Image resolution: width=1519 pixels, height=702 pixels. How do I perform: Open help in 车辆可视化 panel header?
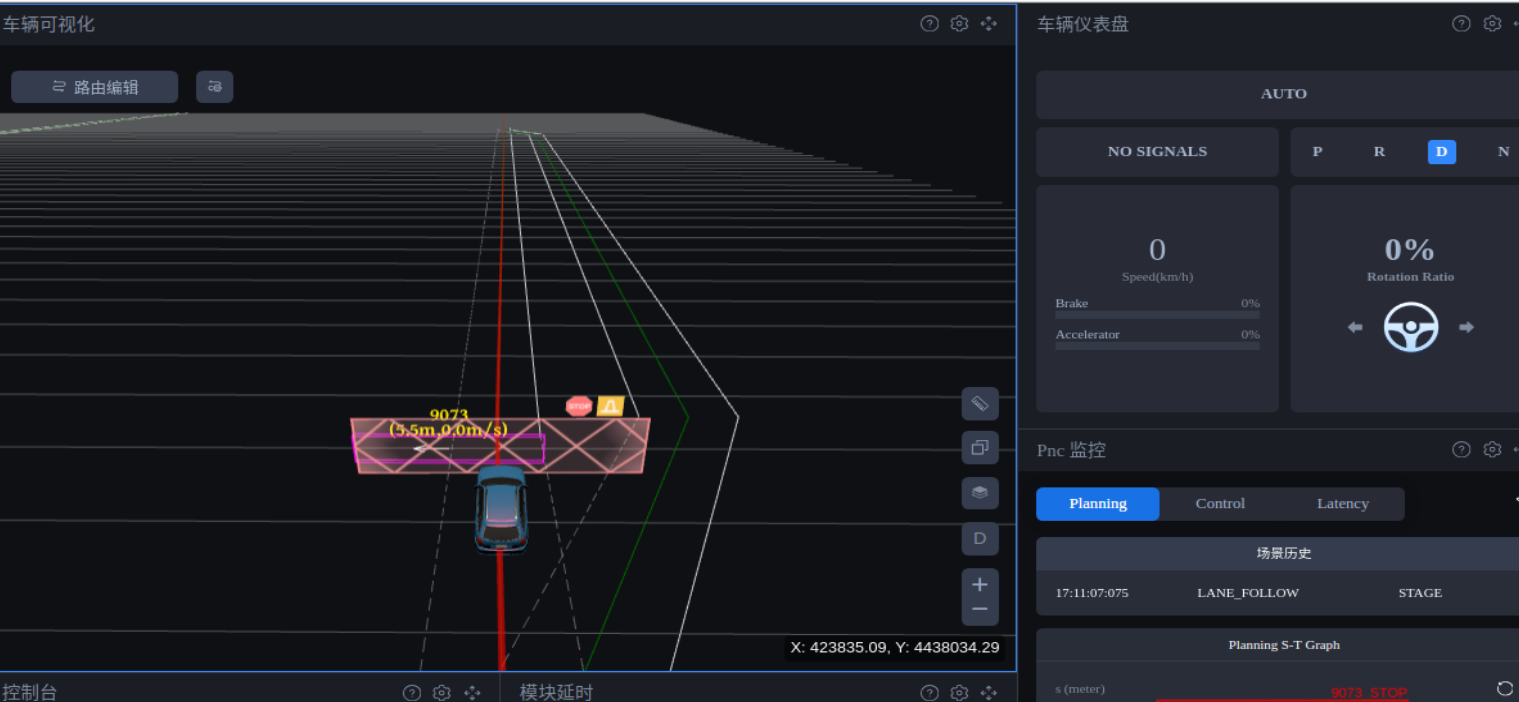coord(929,24)
